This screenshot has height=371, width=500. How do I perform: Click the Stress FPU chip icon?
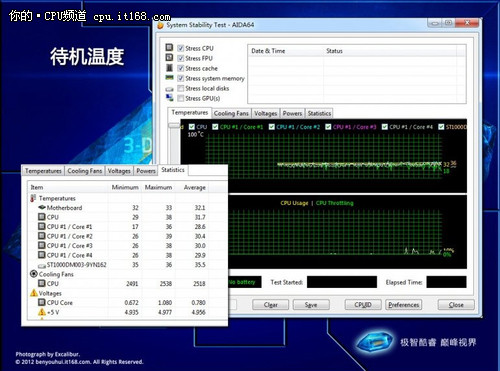pos(169,57)
